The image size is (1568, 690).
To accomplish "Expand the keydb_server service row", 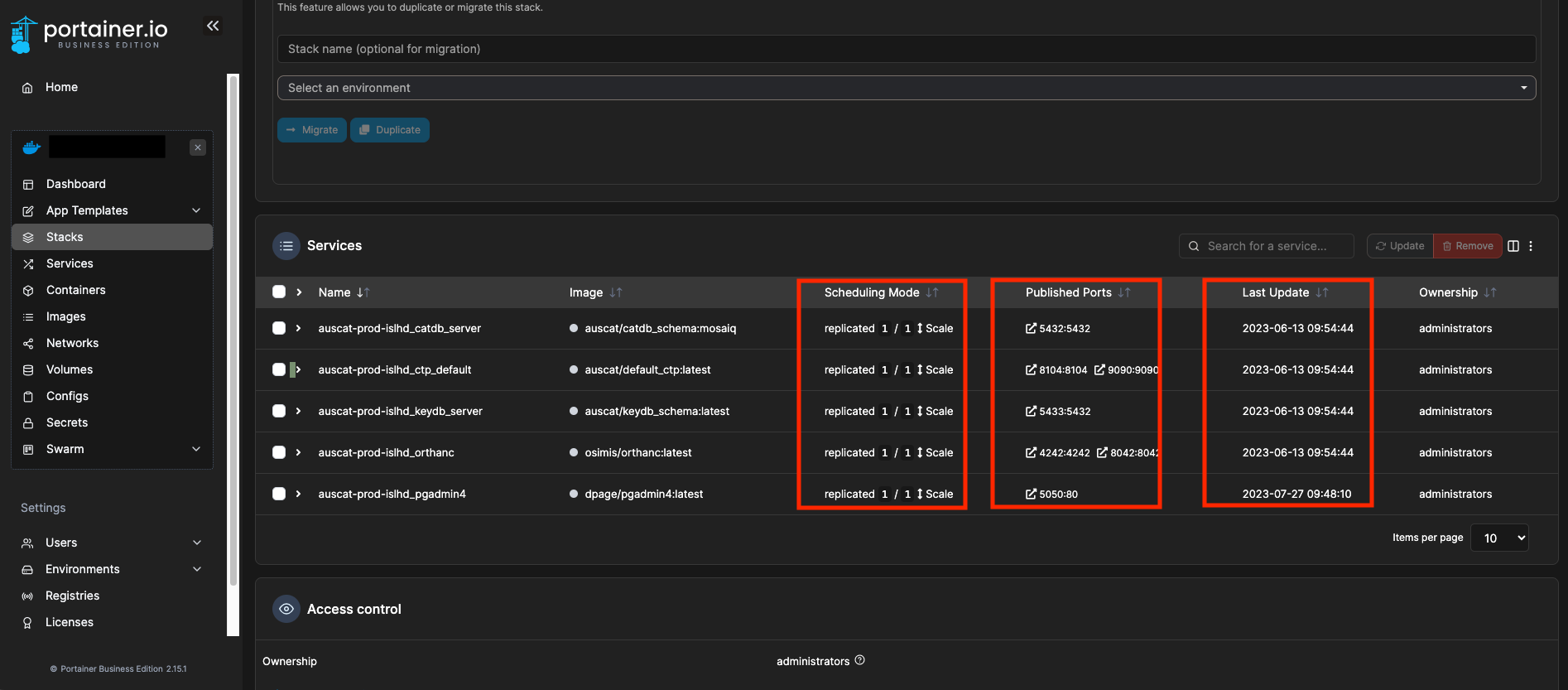I will pyautogui.click(x=299, y=411).
